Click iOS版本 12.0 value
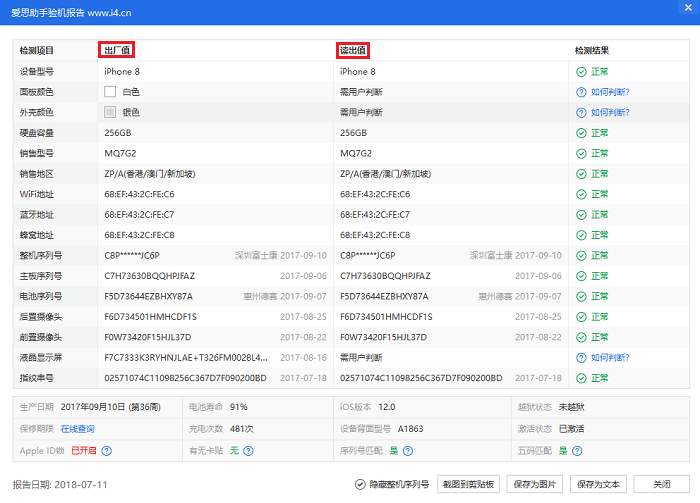Viewport: 700px width, 503px height. pos(387,407)
